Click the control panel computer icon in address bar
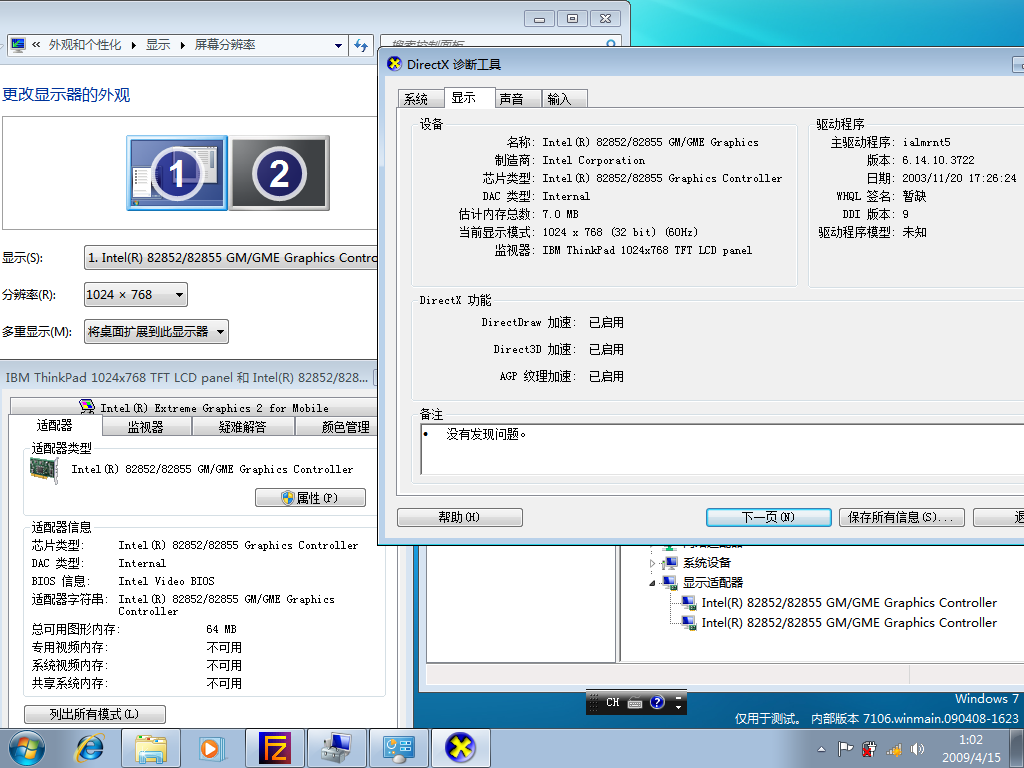Viewport: 1024px width, 768px height. point(18,45)
